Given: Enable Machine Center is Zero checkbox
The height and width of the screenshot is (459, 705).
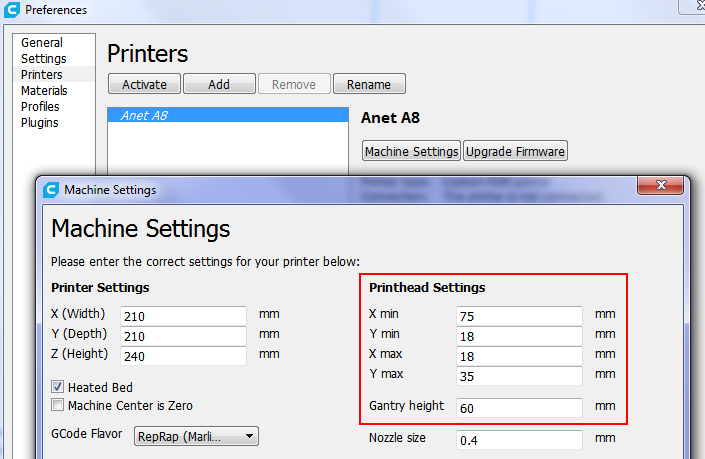Looking at the screenshot, I should pos(57,405).
